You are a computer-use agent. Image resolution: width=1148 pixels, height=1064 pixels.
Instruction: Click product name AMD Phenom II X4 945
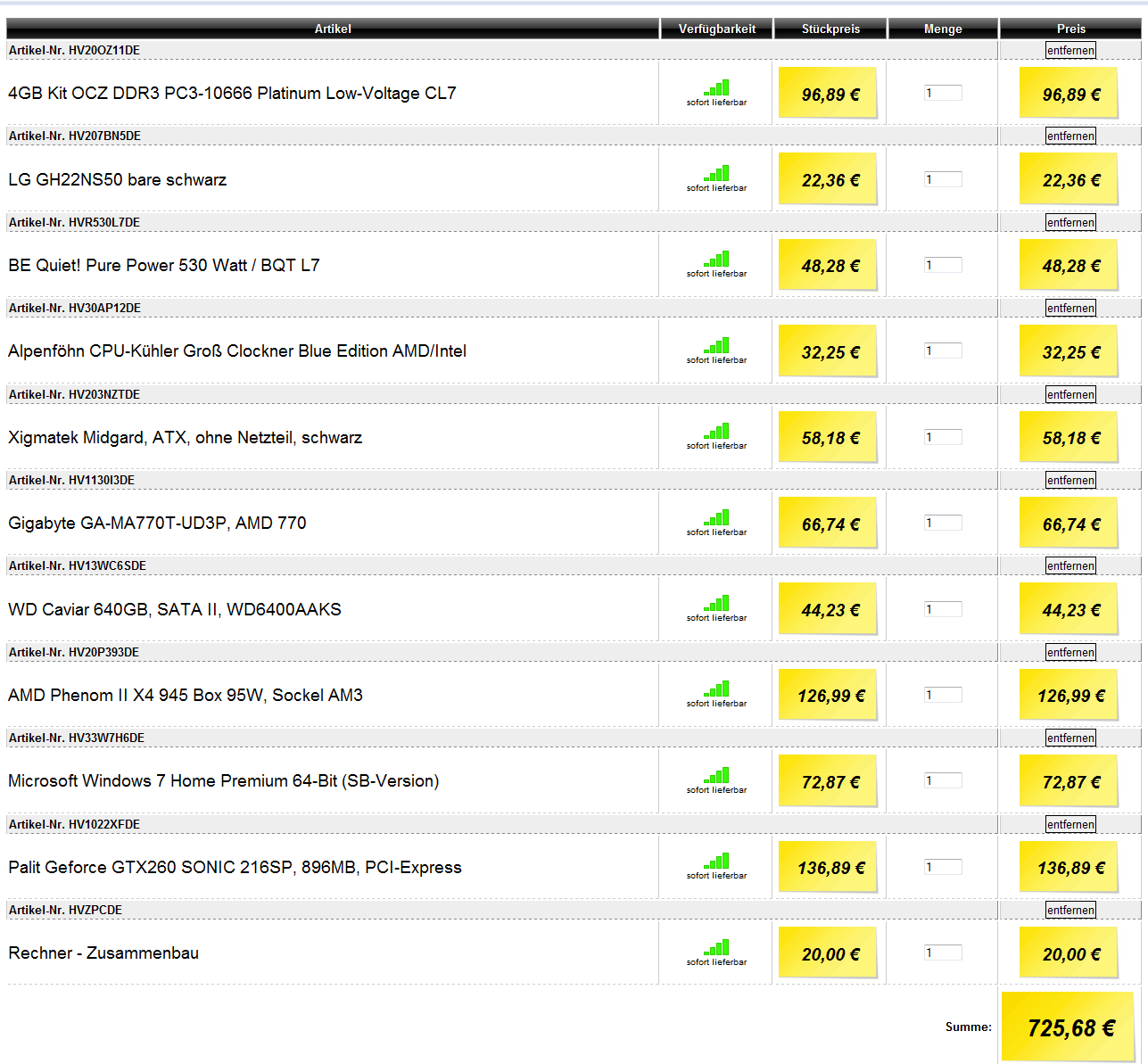click(x=186, y=695)
